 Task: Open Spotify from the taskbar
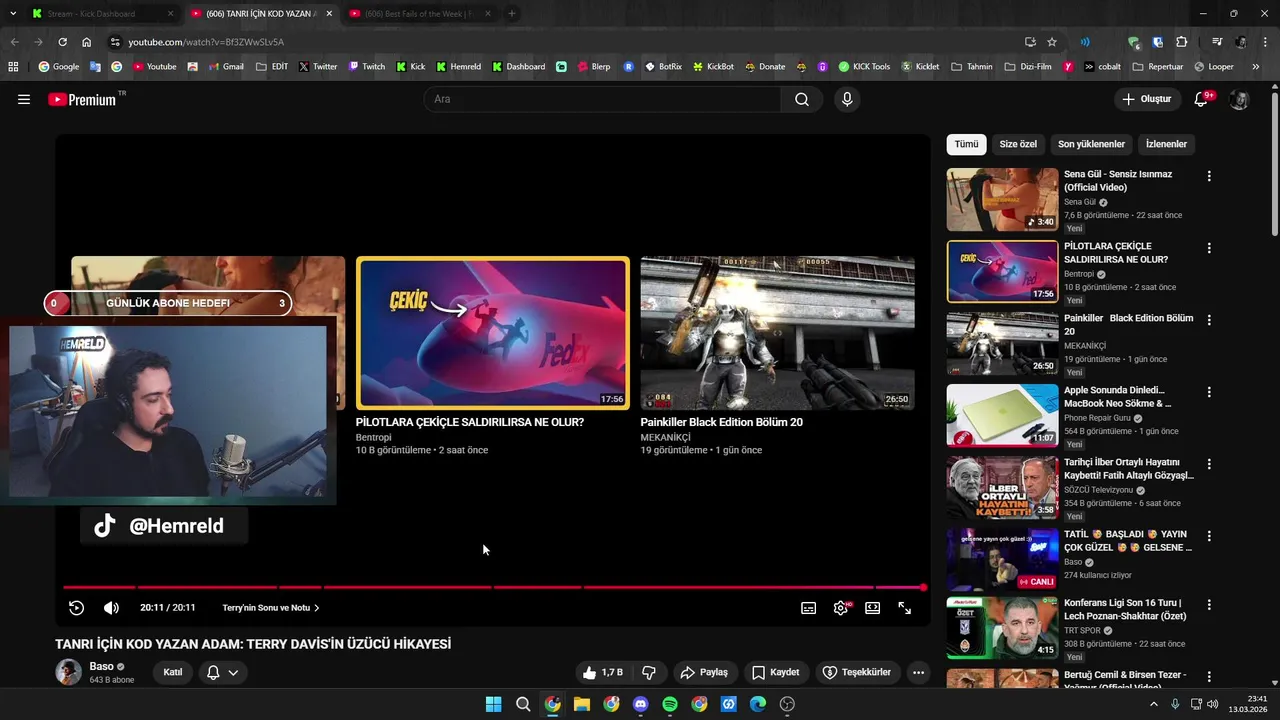670,704
